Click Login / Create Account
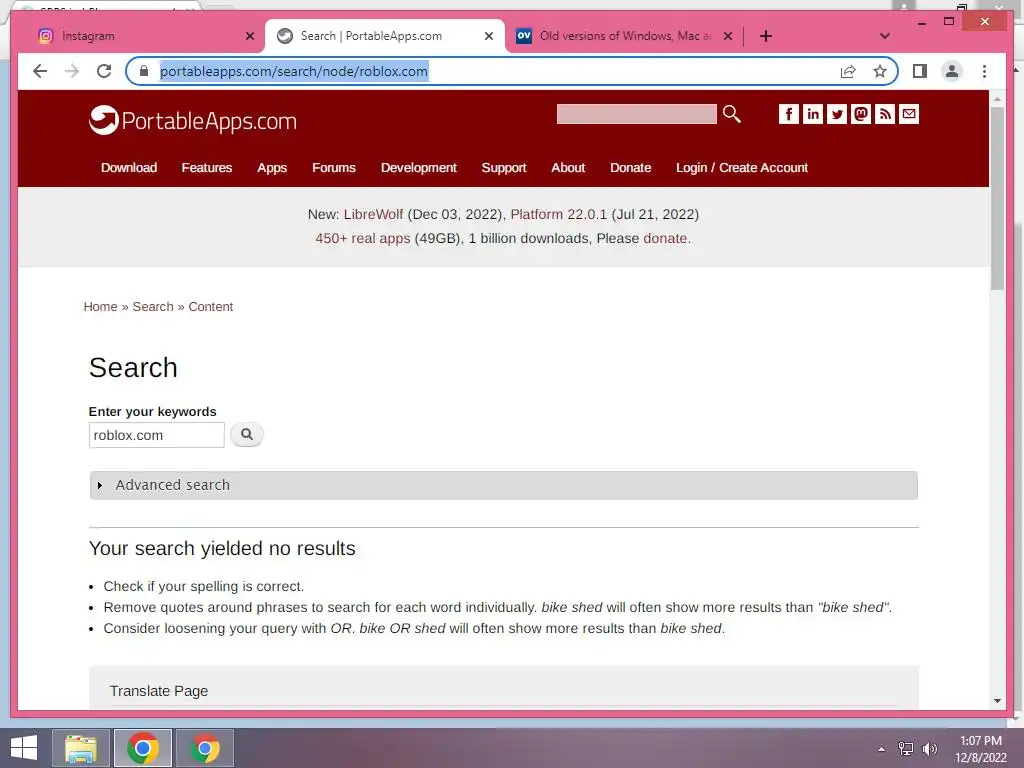Screen dimensions: 1024x768 coord(742,168)
